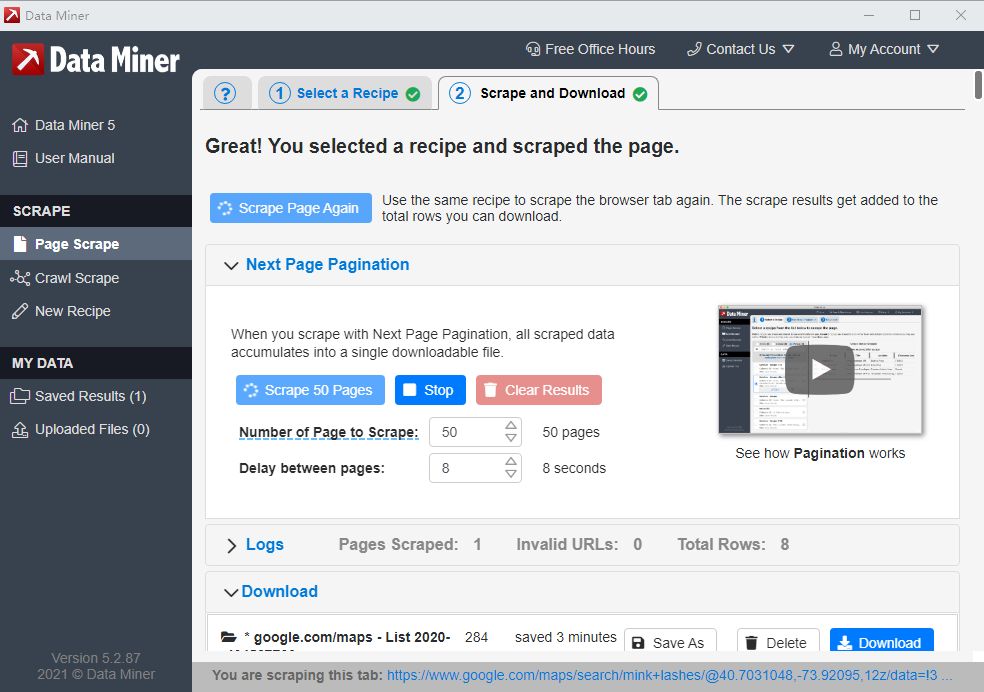This screenshot has height=692, width=984.
Task: Open the scraped Google Maps tab URL
Action: pos(669,676)
